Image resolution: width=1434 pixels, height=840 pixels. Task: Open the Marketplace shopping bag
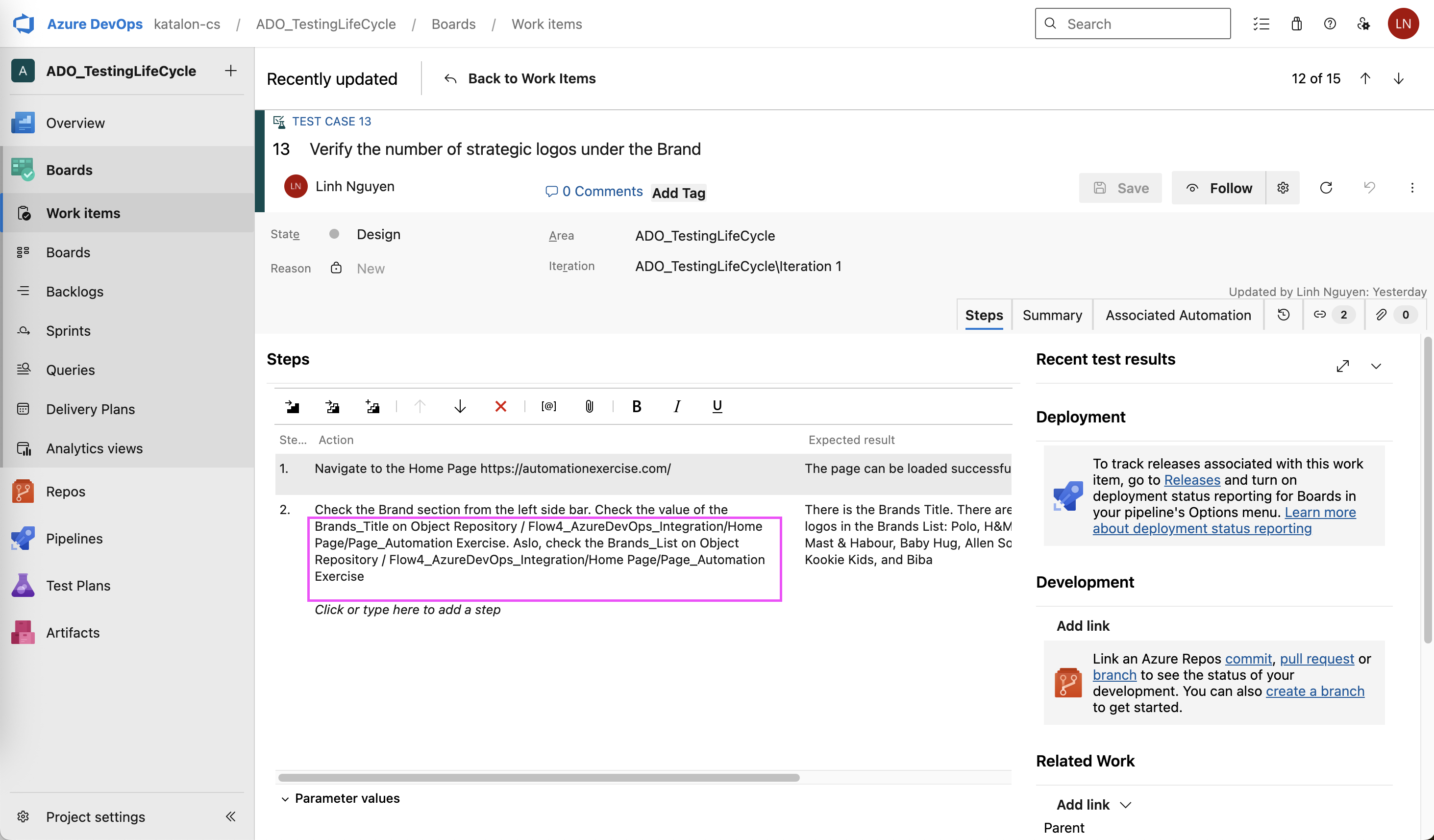[1296, 24]
